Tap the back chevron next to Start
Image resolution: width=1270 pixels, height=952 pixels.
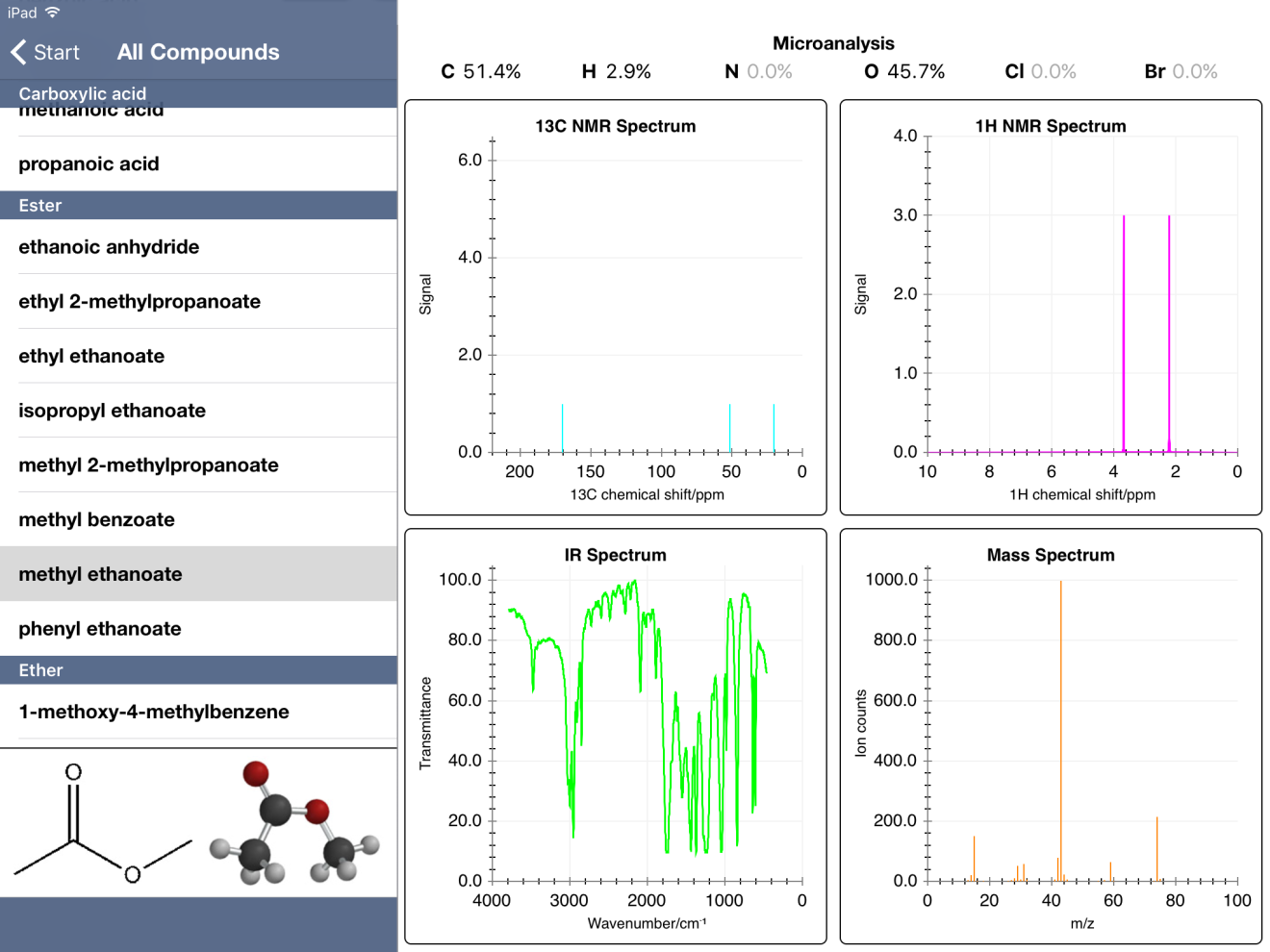19,52
